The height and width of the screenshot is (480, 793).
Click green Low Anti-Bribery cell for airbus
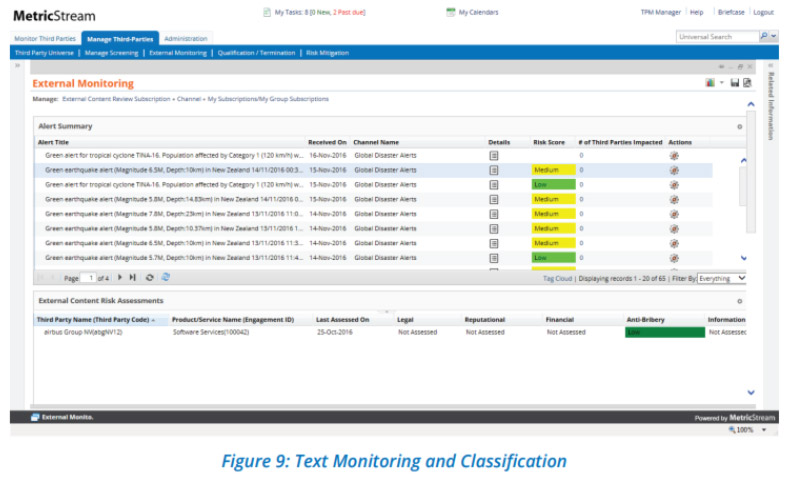665,333
